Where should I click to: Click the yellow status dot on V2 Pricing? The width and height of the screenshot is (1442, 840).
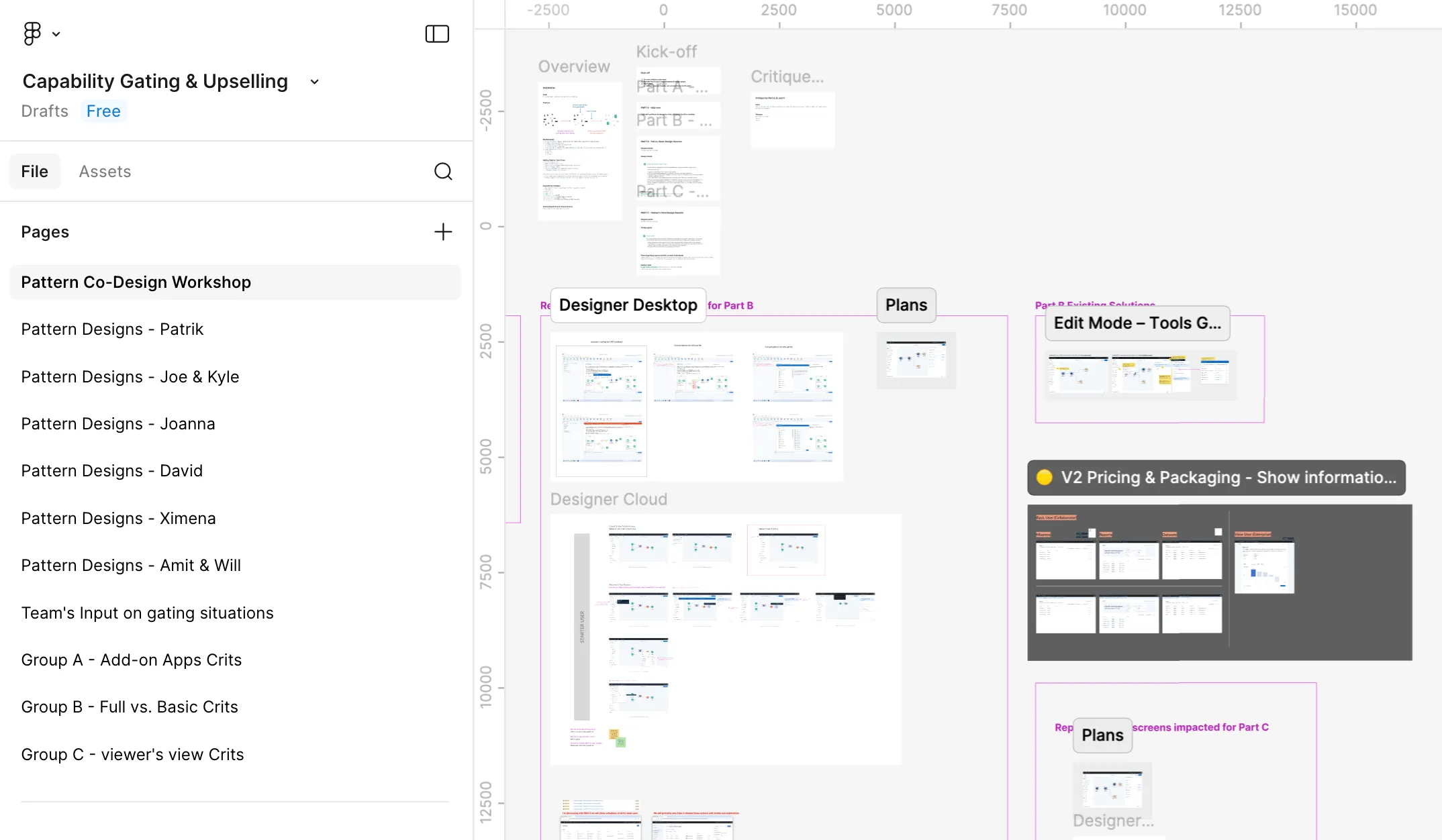coord(1045,477)
